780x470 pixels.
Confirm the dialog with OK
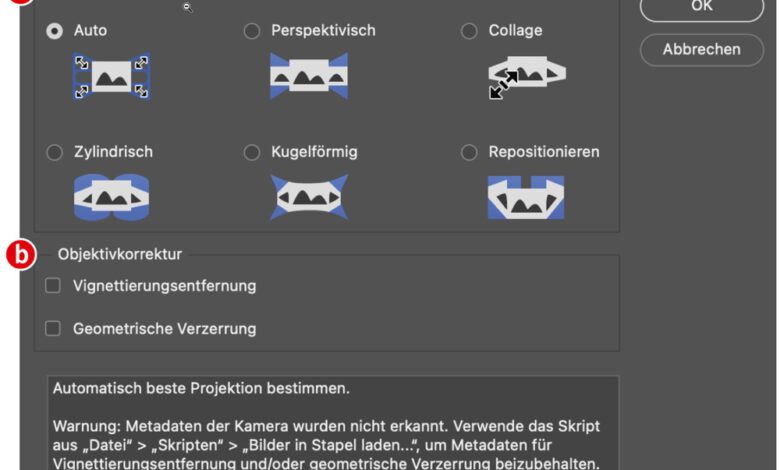(701, 8)
